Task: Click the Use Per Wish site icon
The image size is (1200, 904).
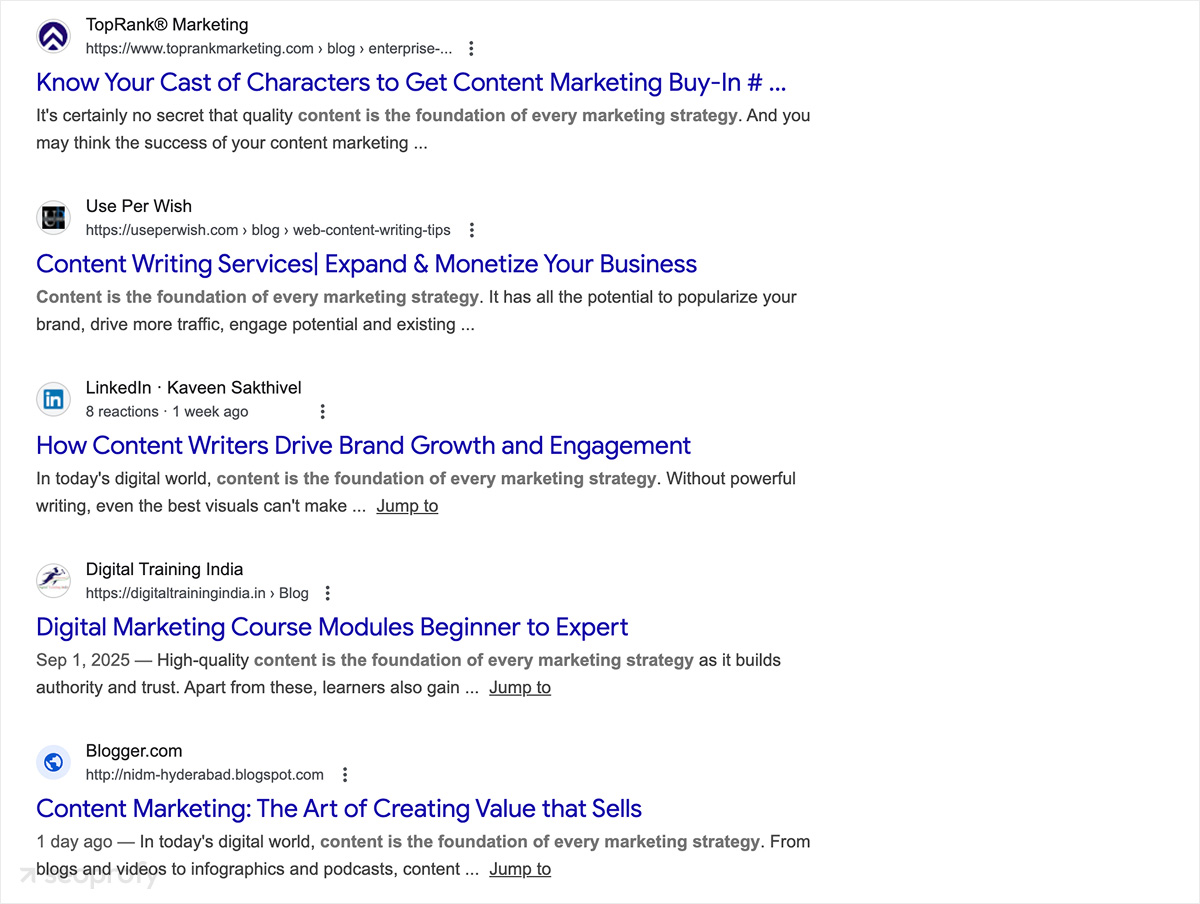Action: (x=53, y=218)
